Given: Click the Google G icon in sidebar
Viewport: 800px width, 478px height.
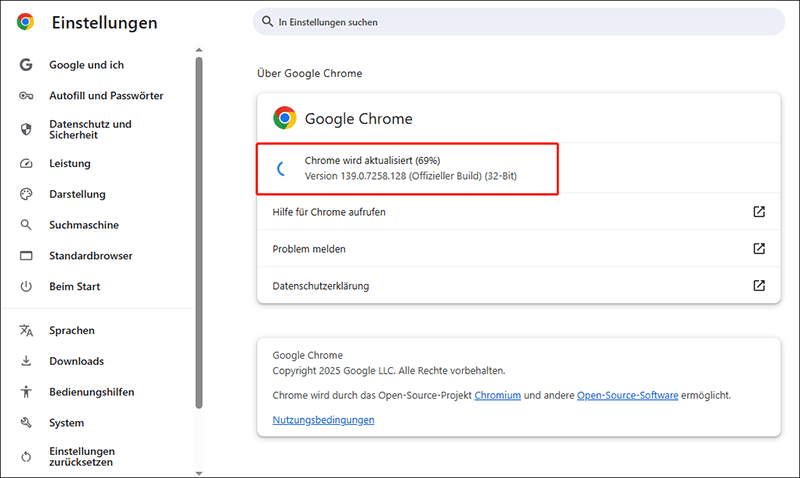Looking at the screenshot, I should click(26, 65).
